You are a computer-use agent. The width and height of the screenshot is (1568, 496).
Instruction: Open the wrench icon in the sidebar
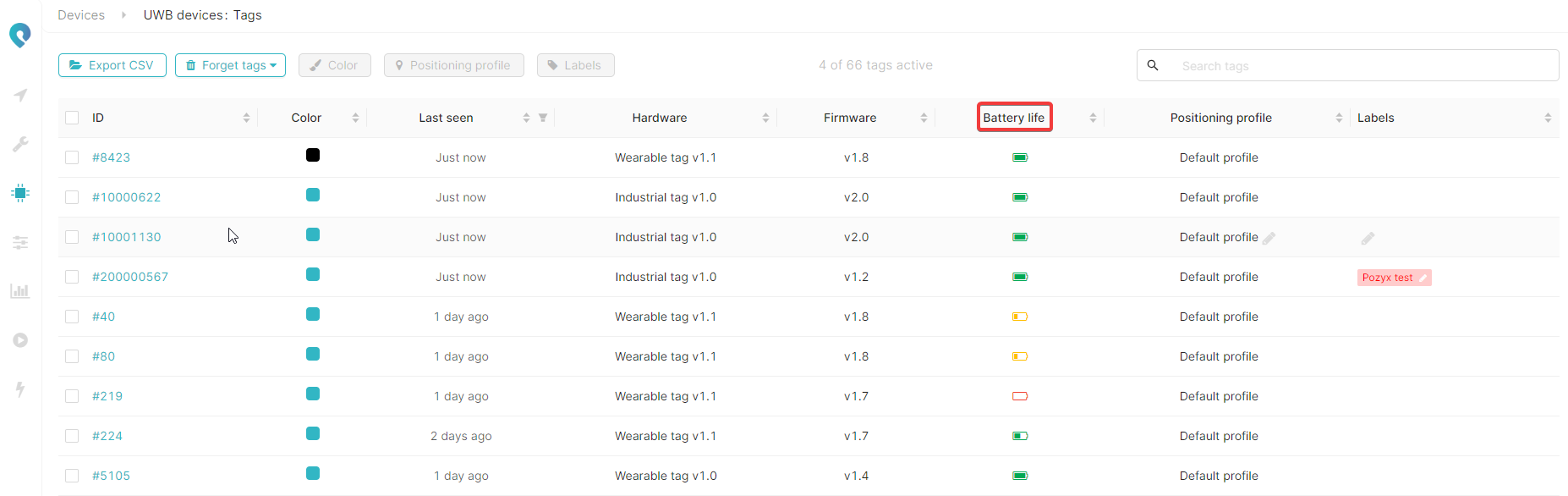point(20,145)
